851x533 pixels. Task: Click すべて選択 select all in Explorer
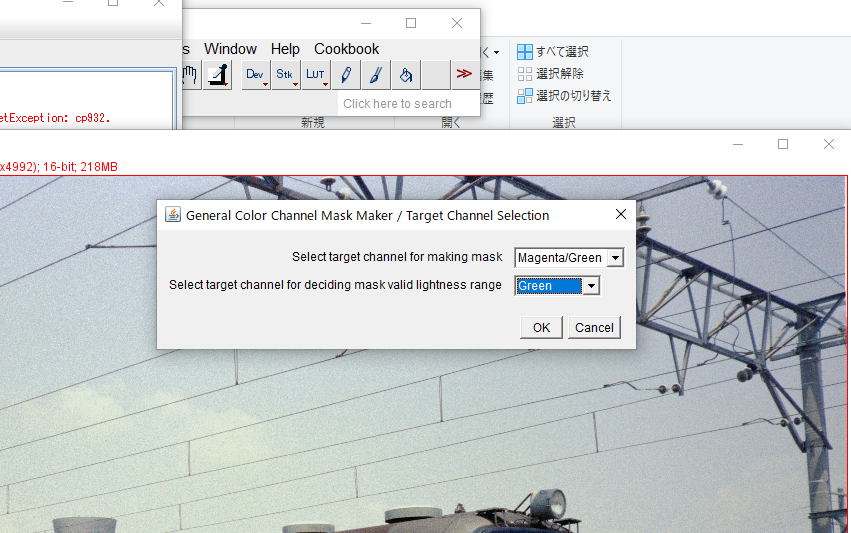pos(552,52)
